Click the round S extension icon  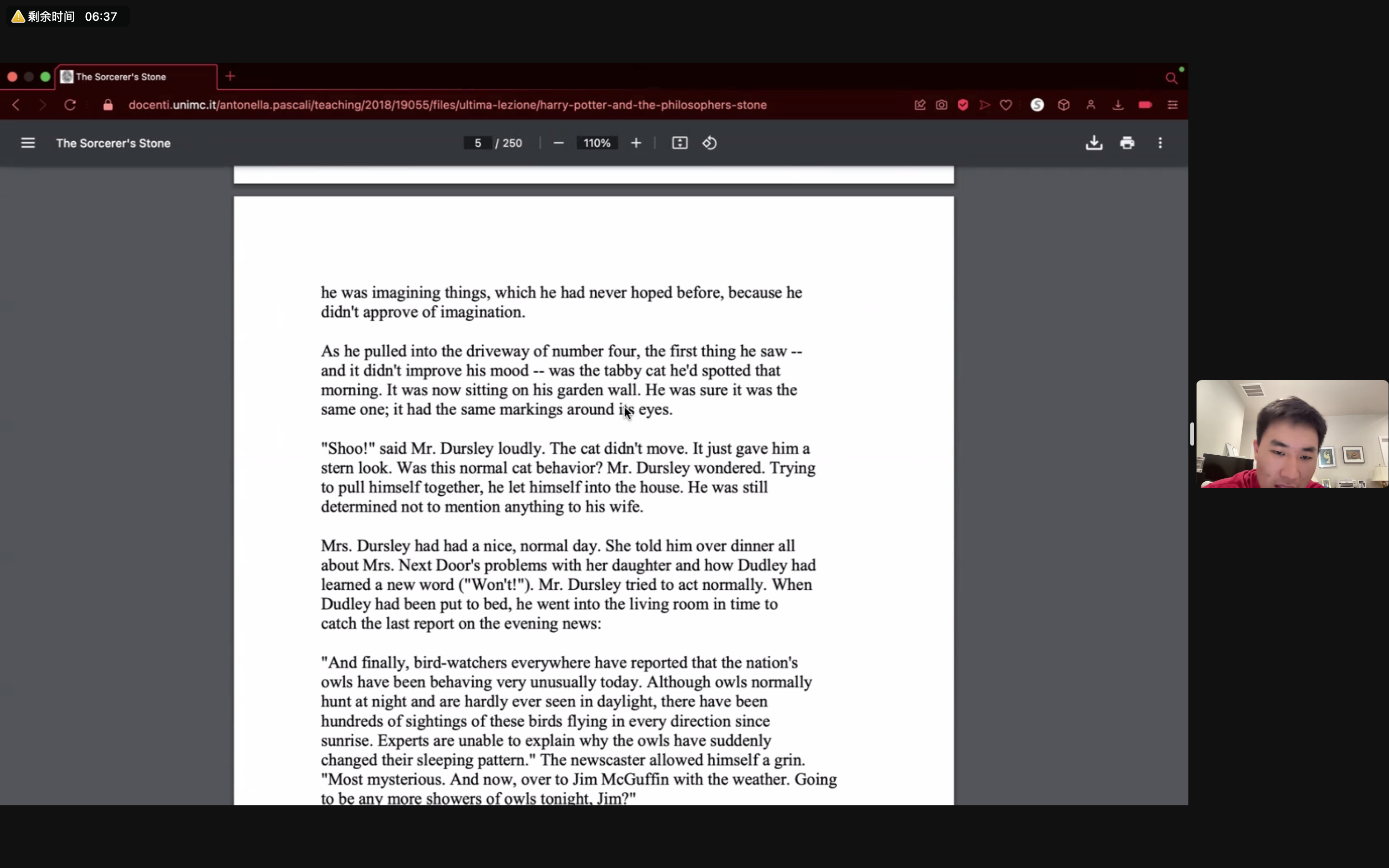(x=1037, y=105)
